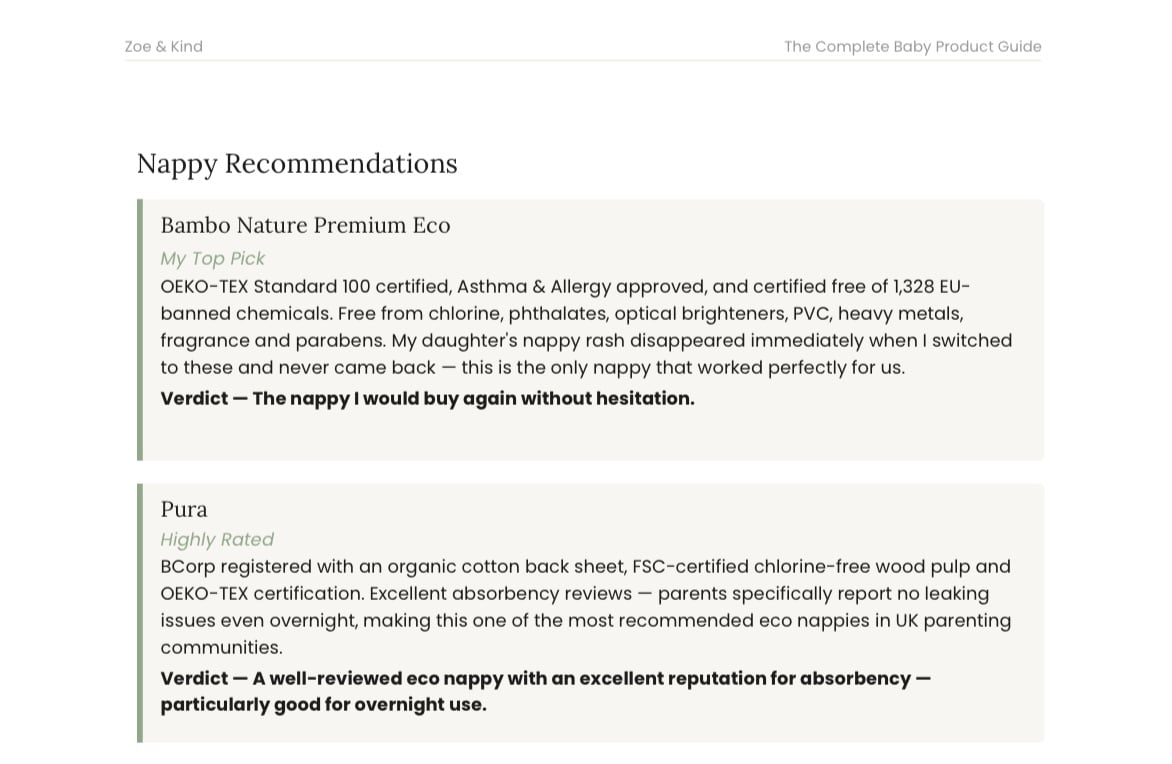Click the green accent bar of Bambo card
Screen dimensions: 1172x764
pos(140,330)
